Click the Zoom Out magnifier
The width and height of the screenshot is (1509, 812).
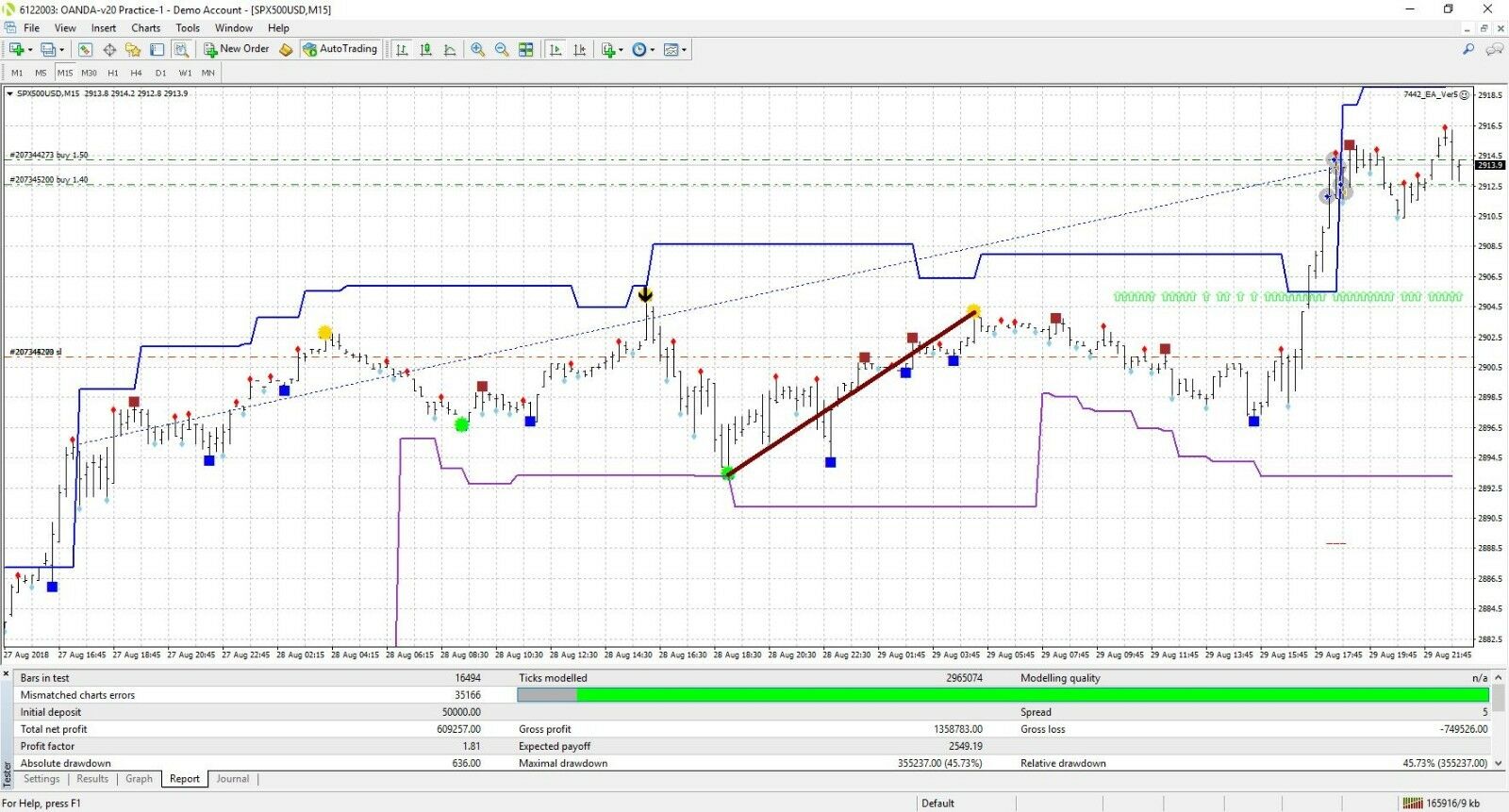point(502,49)
